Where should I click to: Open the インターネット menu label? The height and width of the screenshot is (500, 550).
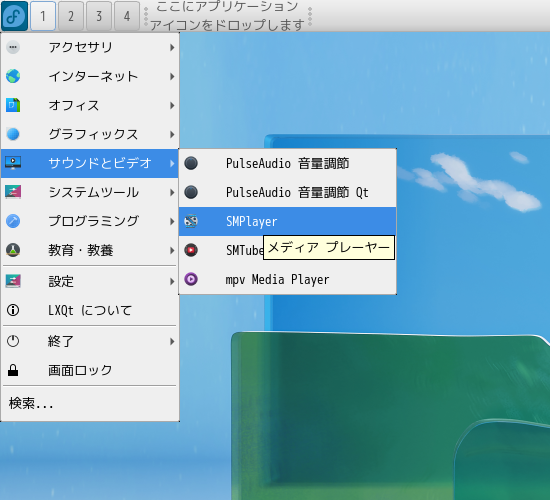93,76
